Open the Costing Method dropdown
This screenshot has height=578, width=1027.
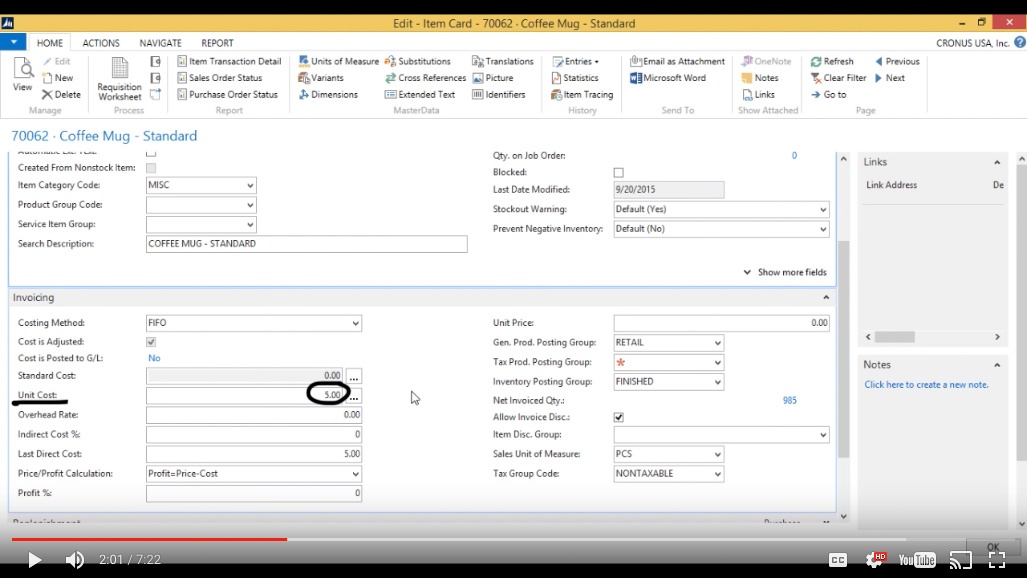coord(355,324)
